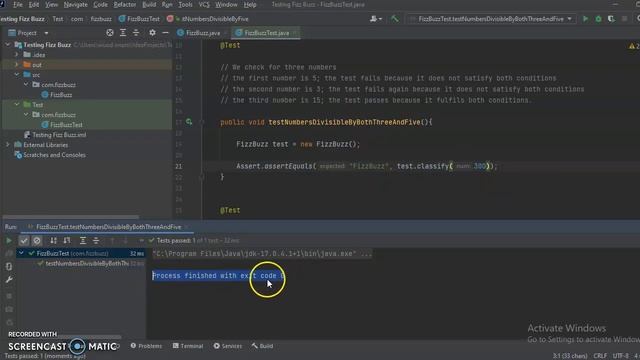This screenshot has height=360, width=640.
Task: Open the Help menu
Action: tap(250, 4)
